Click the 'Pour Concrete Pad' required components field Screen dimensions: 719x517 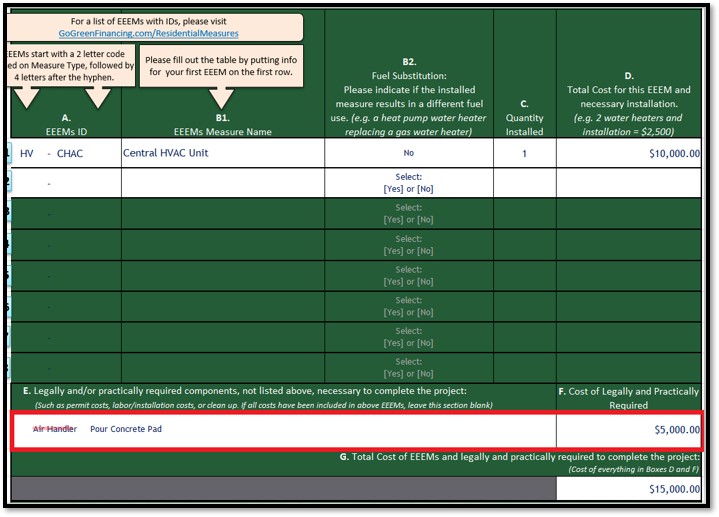(x=284, y=430)
